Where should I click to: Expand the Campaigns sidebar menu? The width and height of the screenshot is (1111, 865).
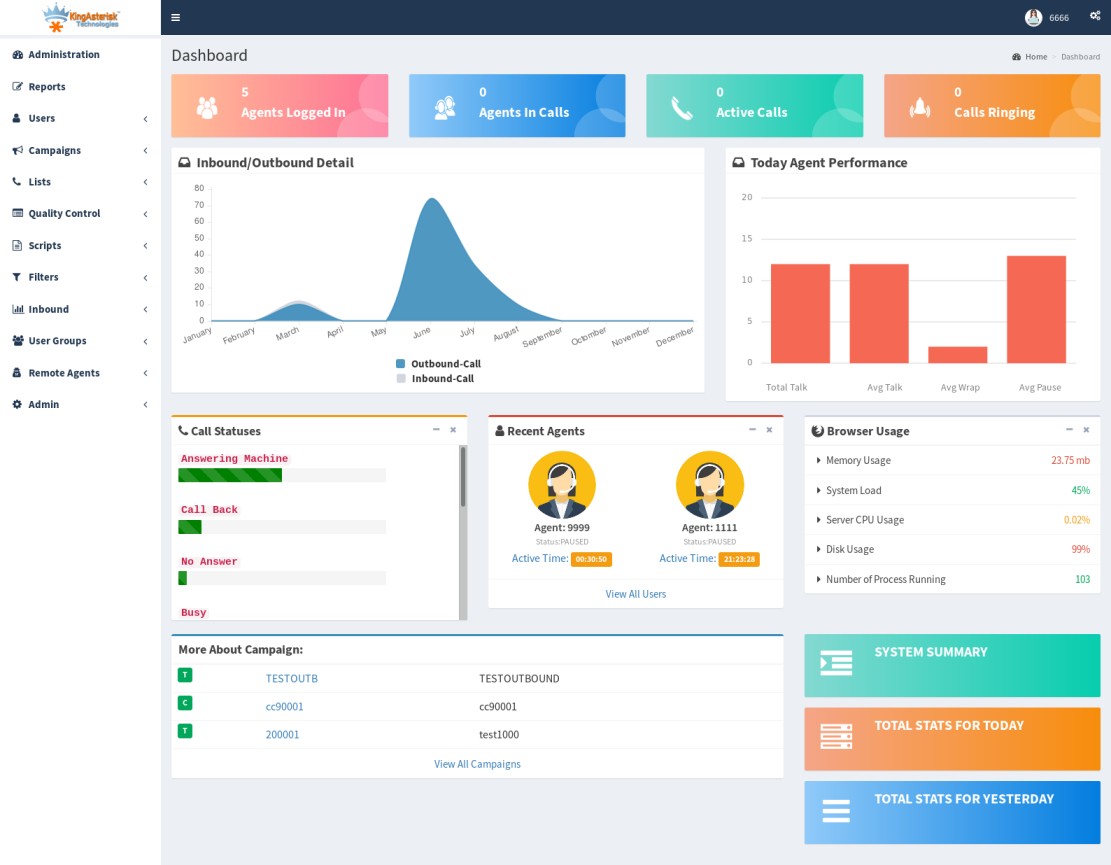(x=80, y=150)
